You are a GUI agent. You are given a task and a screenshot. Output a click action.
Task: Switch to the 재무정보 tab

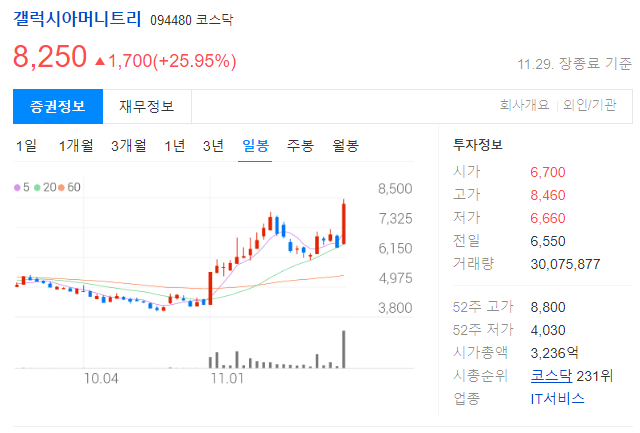pyautogui.click(x=147, y=107)
